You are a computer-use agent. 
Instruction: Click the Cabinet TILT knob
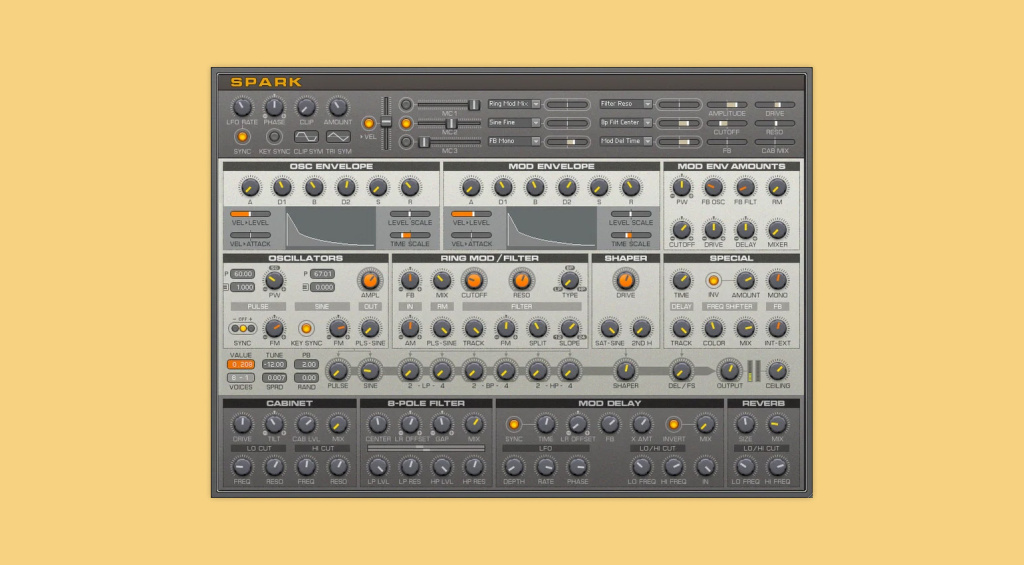(274, 425)
